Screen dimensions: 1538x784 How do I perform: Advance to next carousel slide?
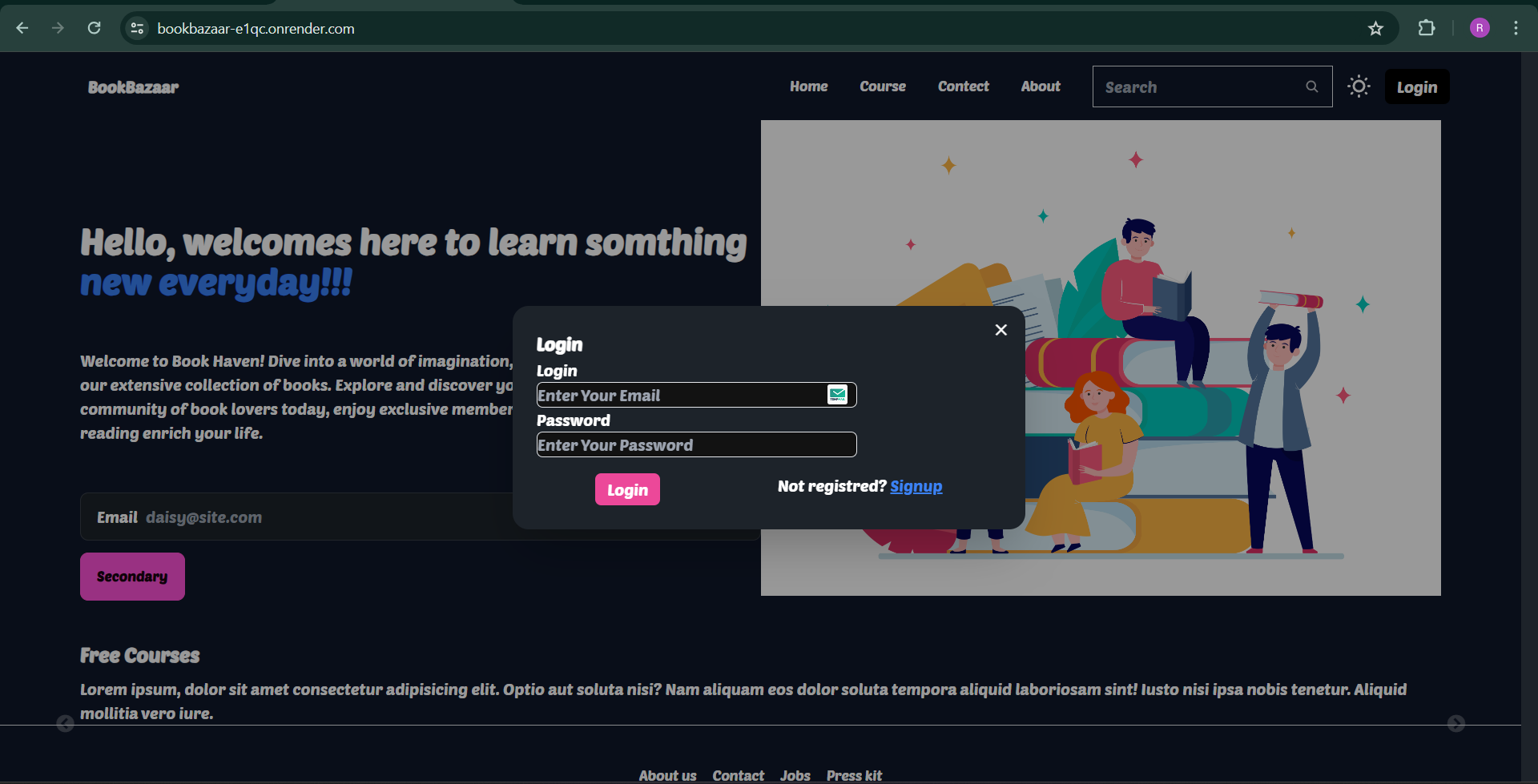coord(1455,724)
